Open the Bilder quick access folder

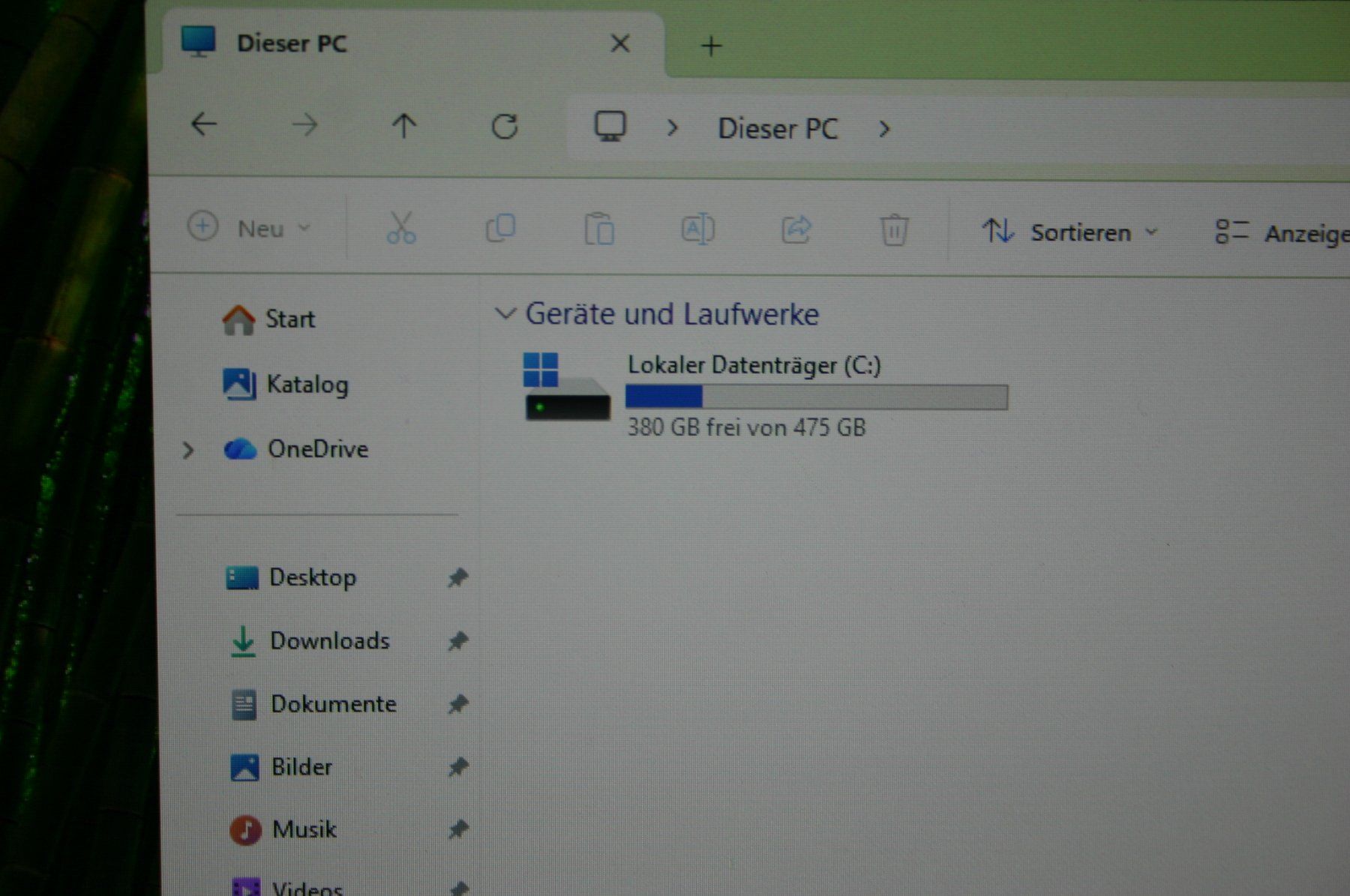click(x=281, y=767)
